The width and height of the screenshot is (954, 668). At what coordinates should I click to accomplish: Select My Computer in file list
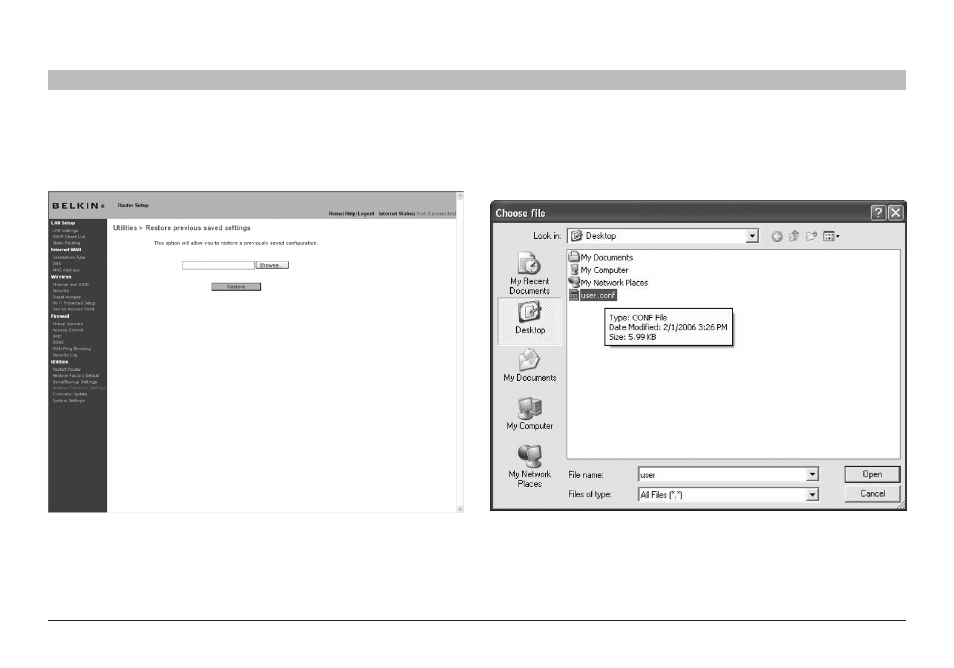(598, 270)
